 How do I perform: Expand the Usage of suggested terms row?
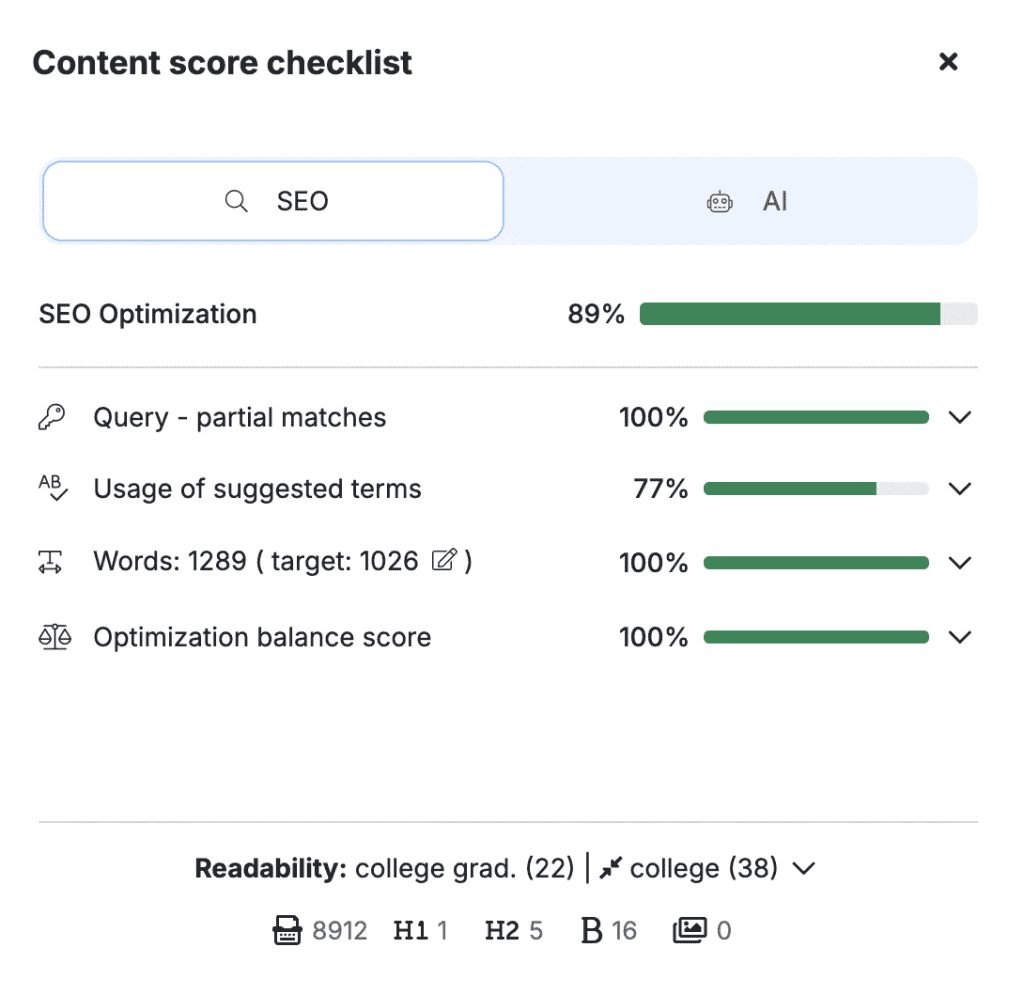[x=960, y=489]
